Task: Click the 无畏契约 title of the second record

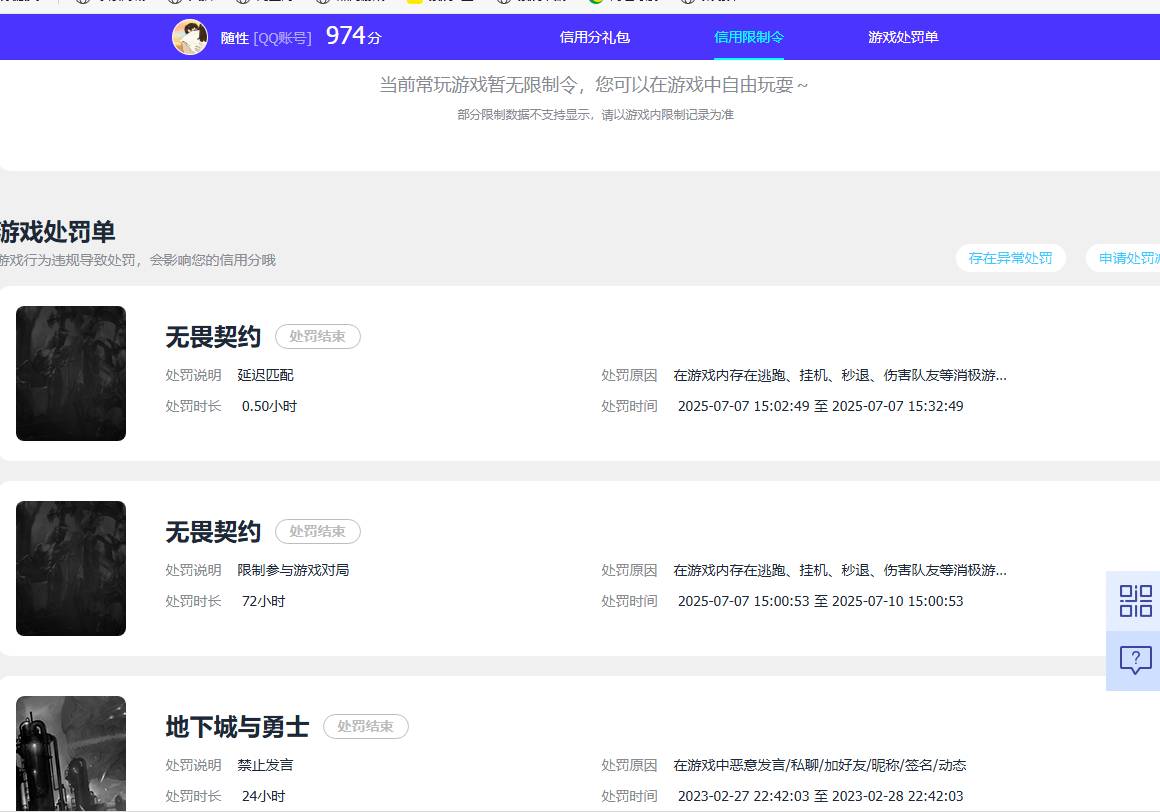Action: [x=212, y=531]
